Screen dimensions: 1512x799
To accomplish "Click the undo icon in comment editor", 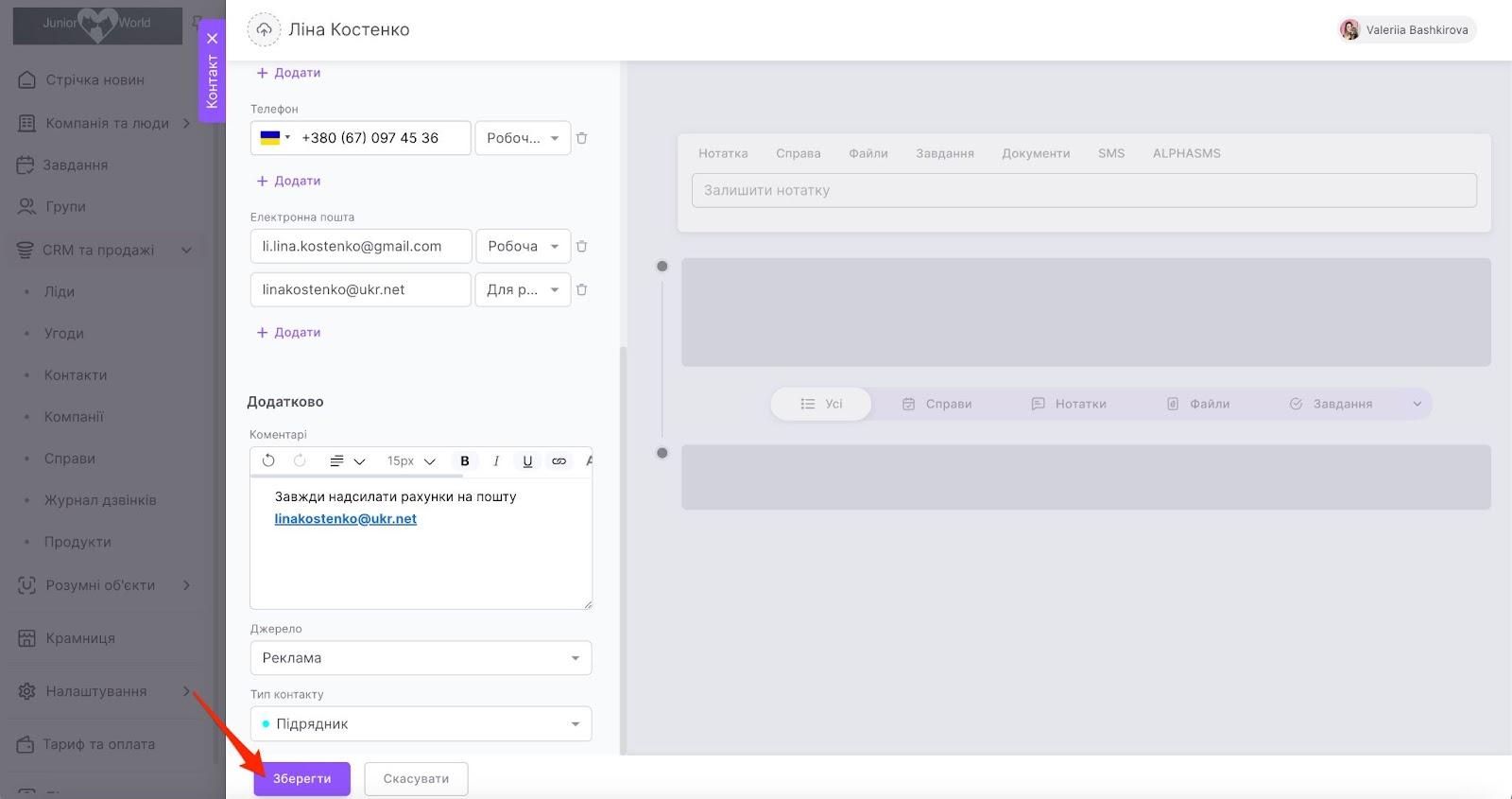I will 268,460.
